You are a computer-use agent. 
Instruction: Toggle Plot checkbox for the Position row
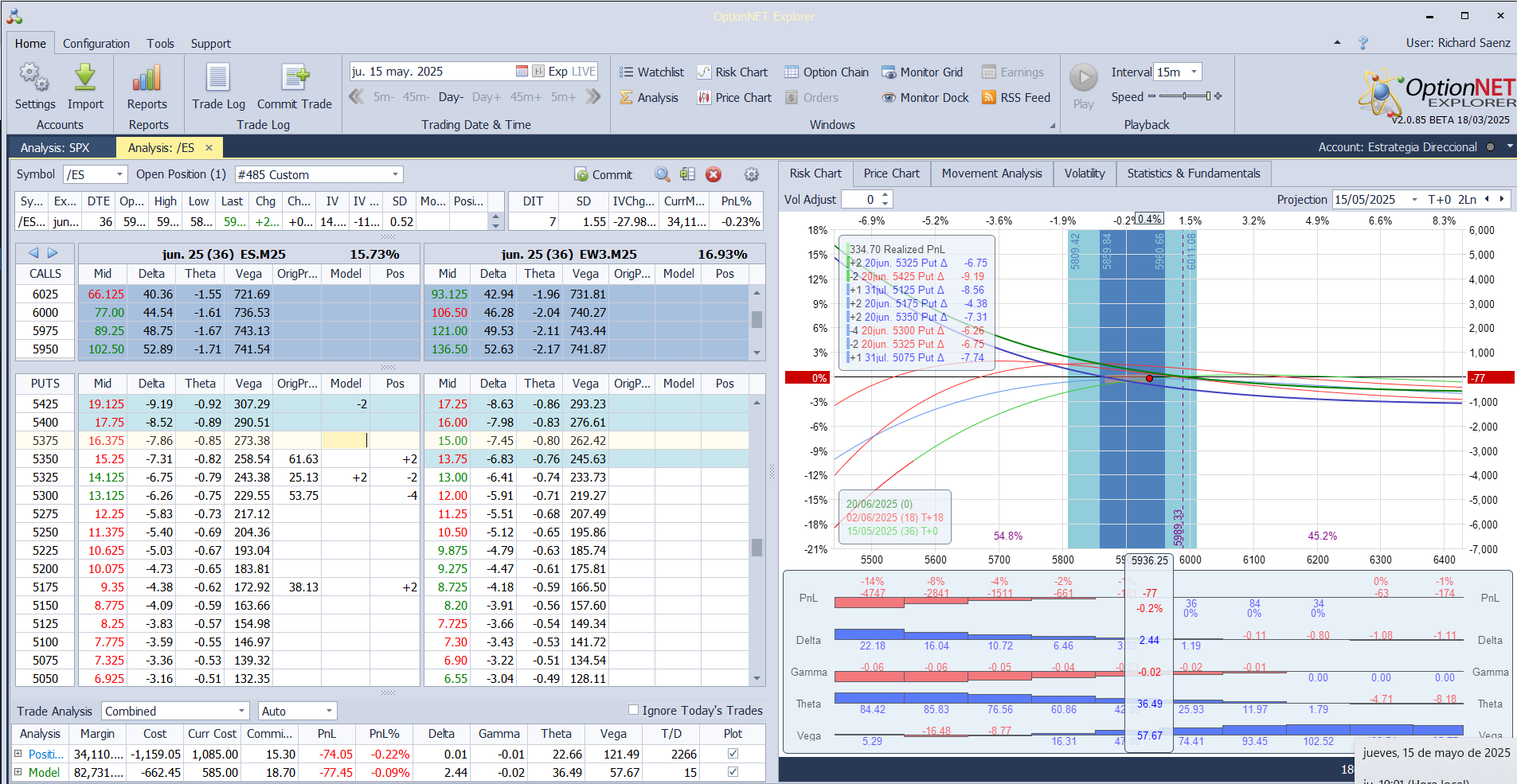tap(733, 753)
